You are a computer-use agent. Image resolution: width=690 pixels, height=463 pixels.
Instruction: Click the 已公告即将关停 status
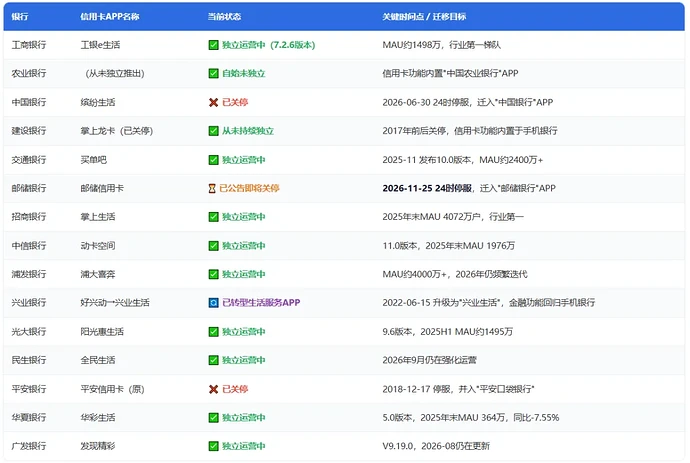(x=249, y=188)
